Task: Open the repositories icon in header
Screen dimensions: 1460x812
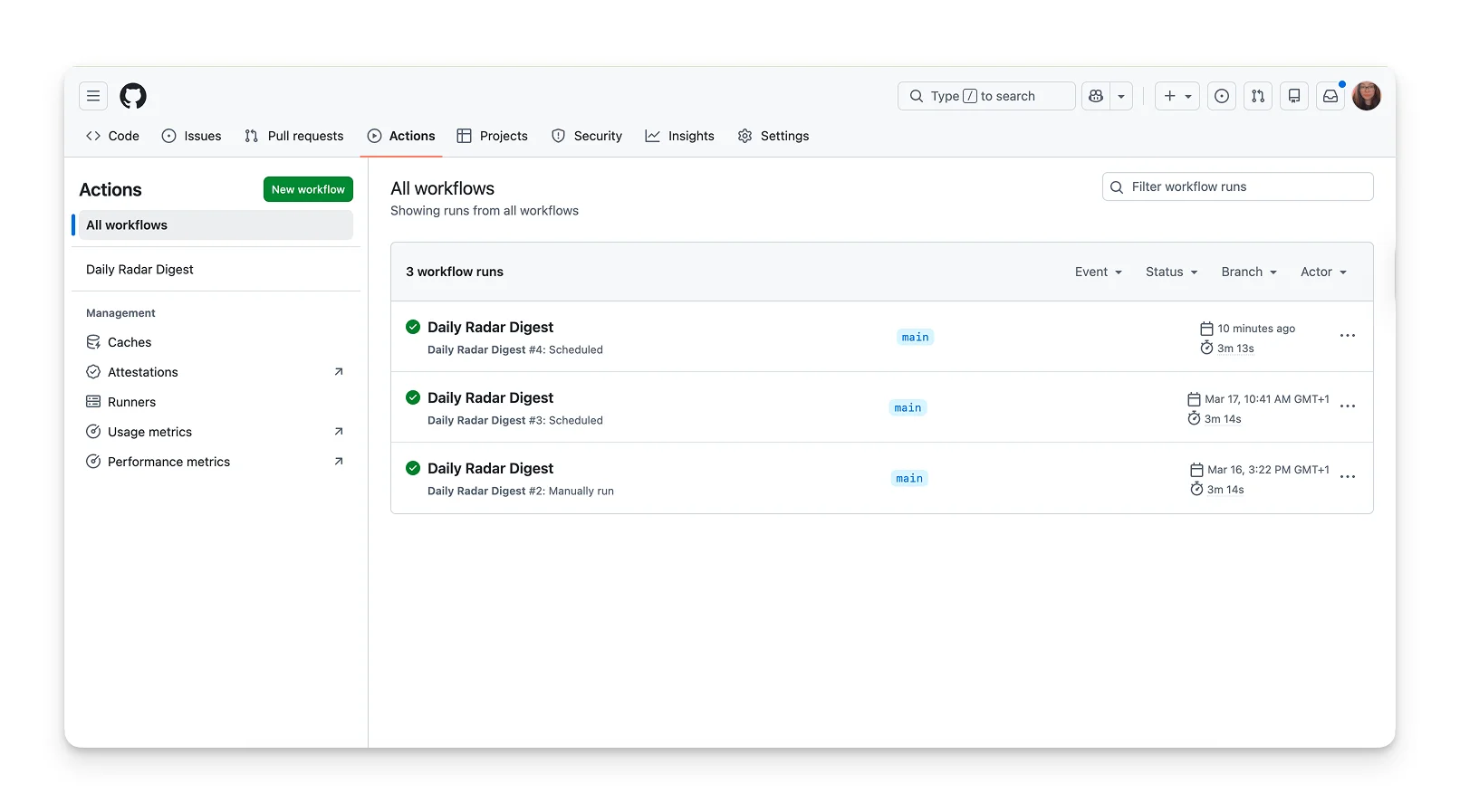Action: click(x=1294, y=96)
